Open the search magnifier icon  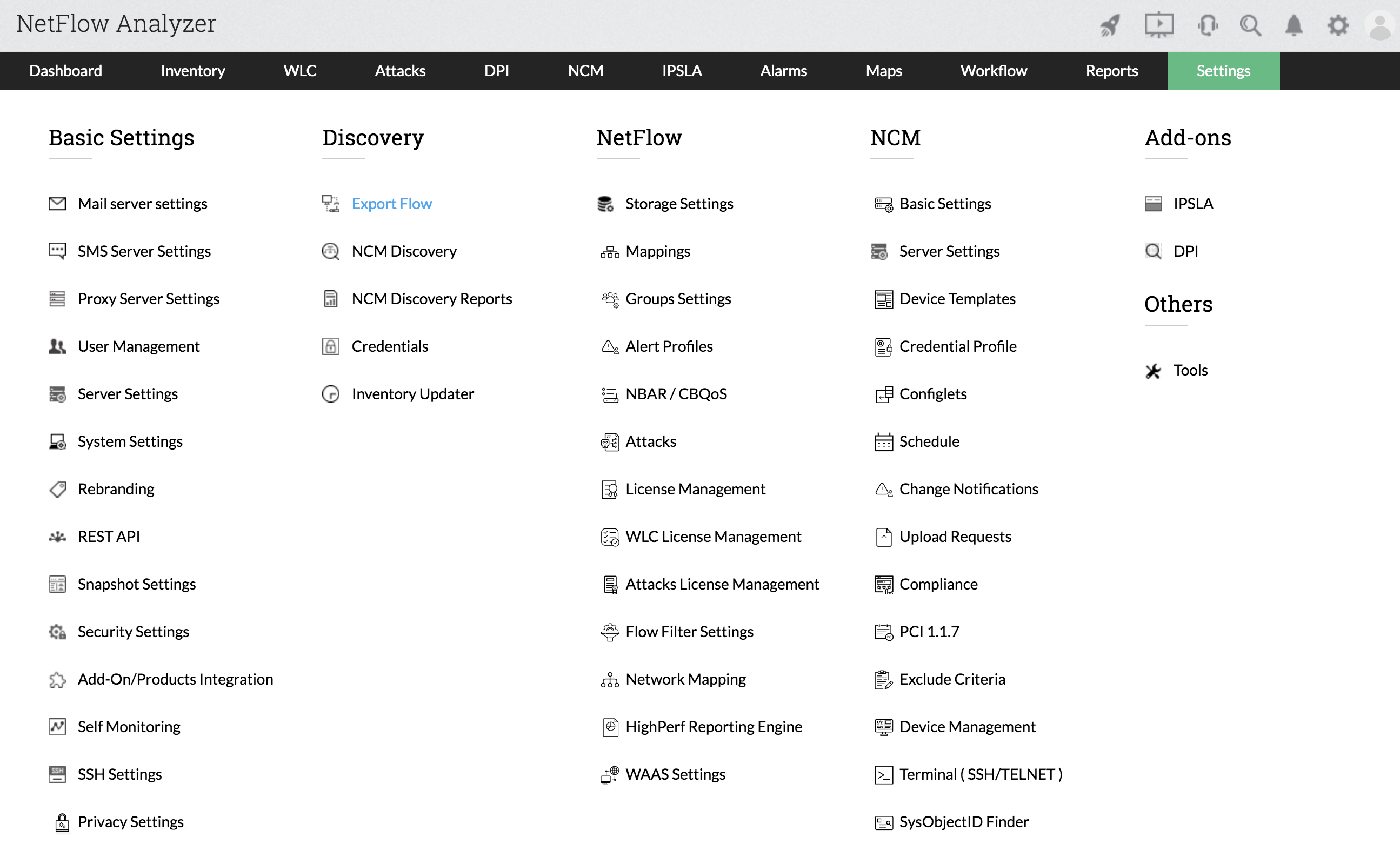pyautogui.click(x=1250, y=25)
